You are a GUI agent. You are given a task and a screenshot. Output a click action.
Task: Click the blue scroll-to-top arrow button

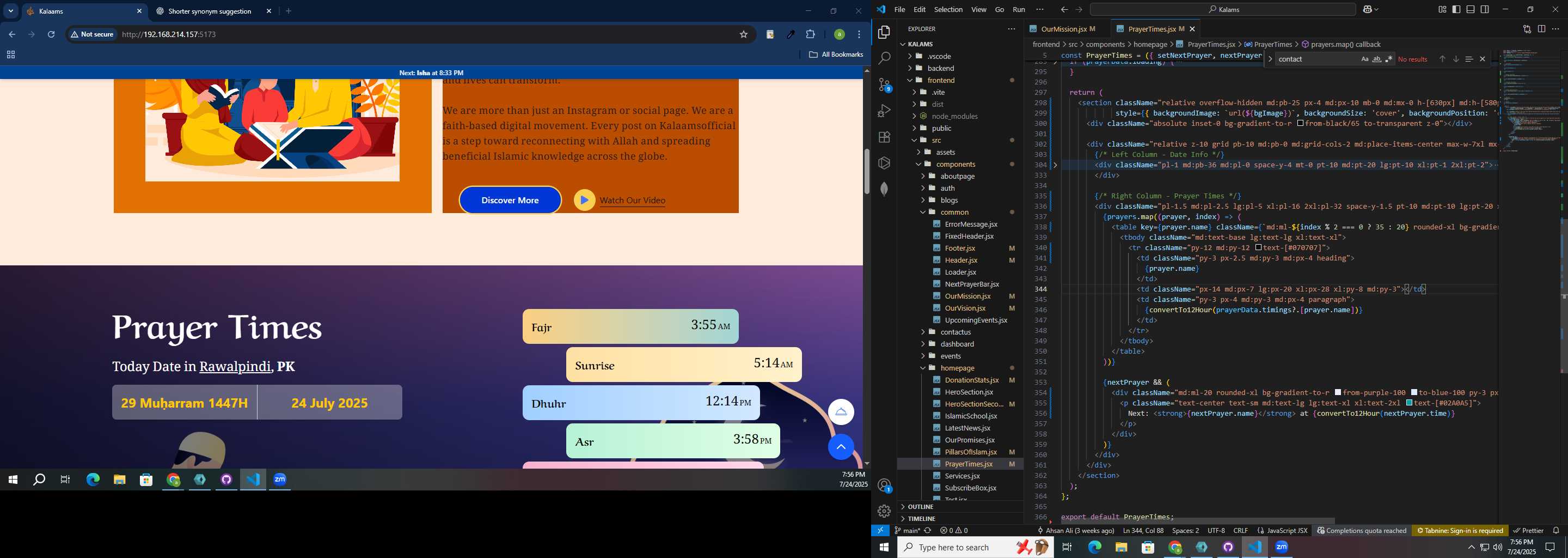click(841, 447)
